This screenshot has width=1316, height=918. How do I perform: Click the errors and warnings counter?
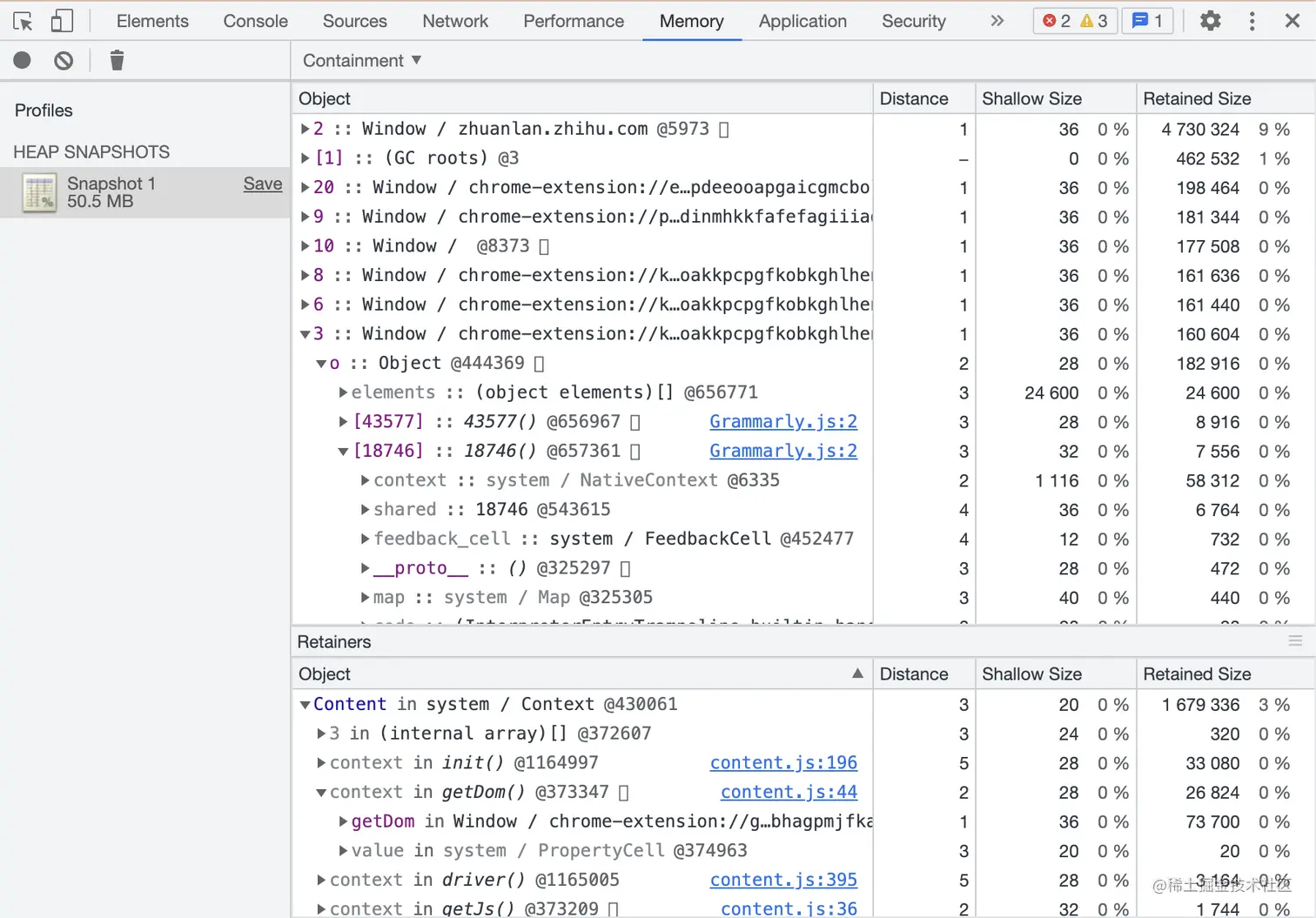(x=1074, y=21)
